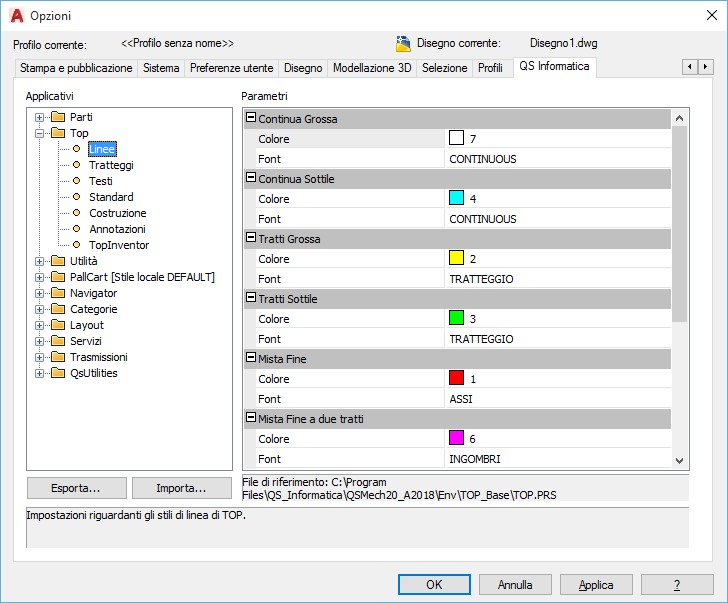This screenshot has height=603, width=728.
Task: Click the drawing file icon near Disegno corrente
Action: (403, 44)
